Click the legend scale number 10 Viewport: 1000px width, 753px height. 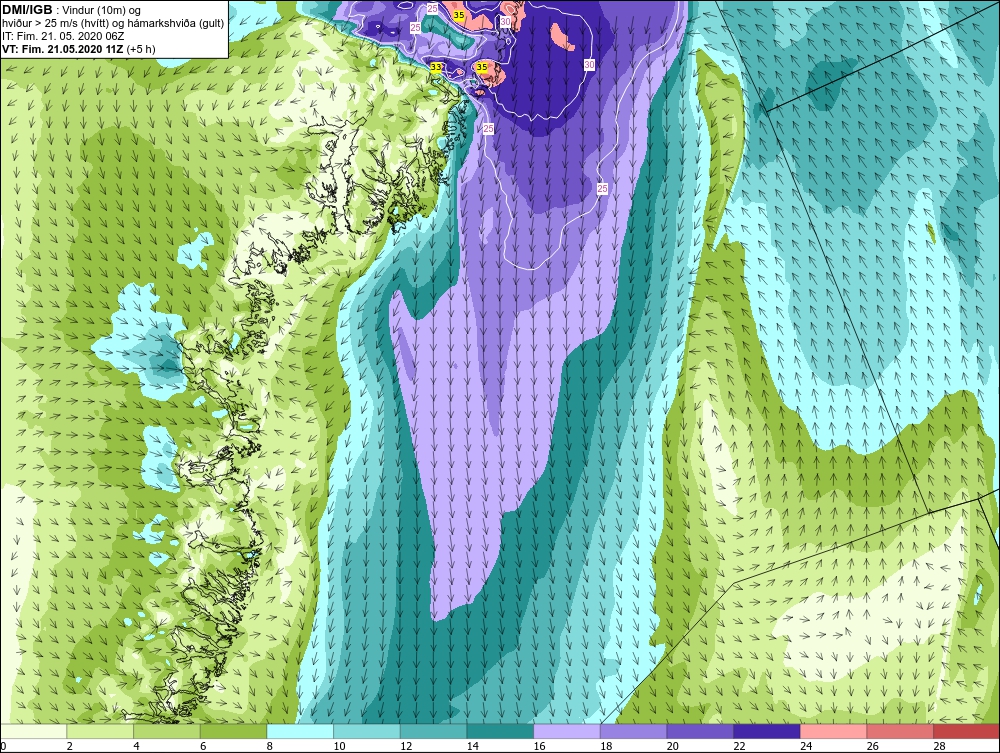339,746
